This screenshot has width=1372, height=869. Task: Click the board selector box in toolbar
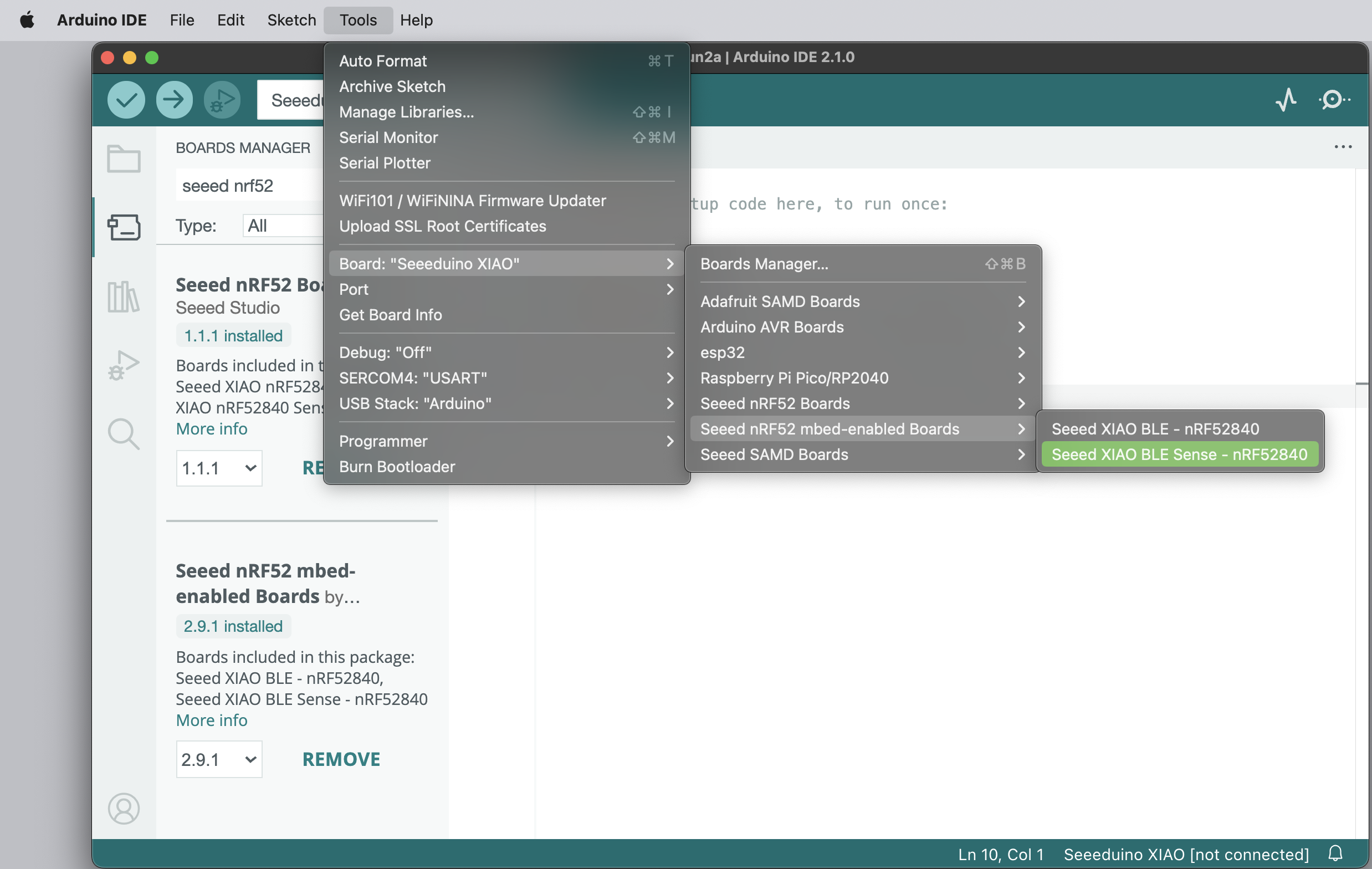click(290, 100)
